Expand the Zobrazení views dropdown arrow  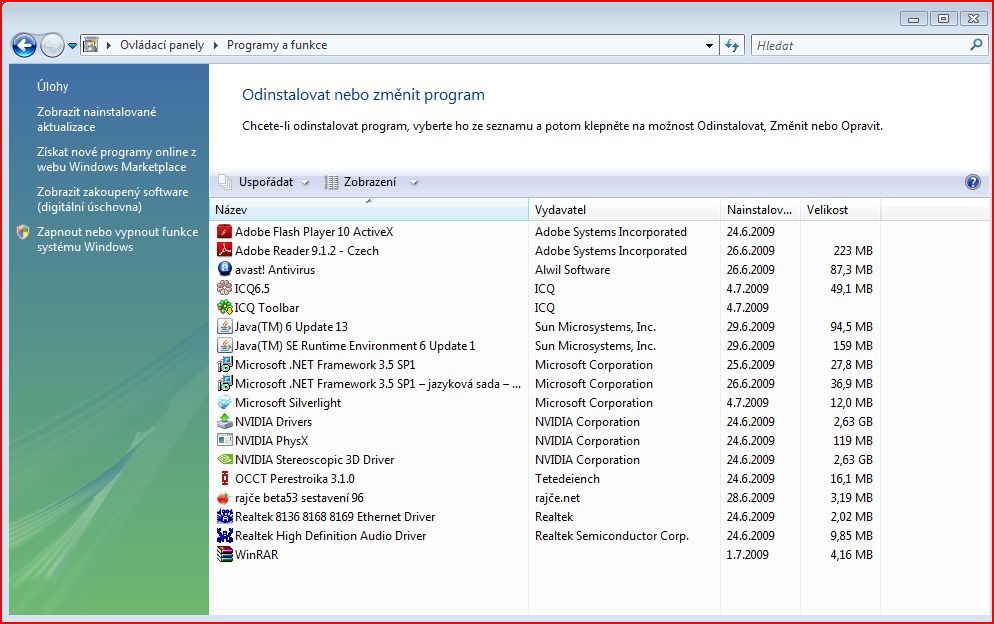point(414,182)
